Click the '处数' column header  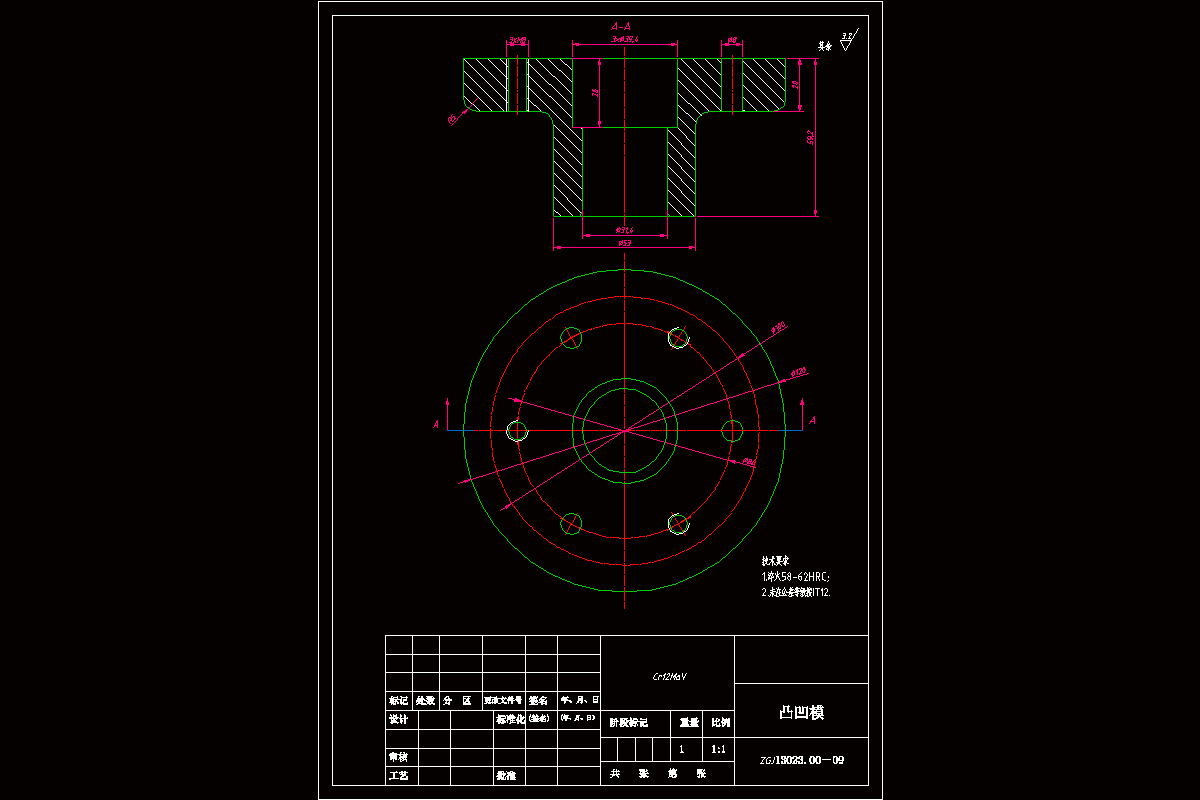[x=426, y=701]
